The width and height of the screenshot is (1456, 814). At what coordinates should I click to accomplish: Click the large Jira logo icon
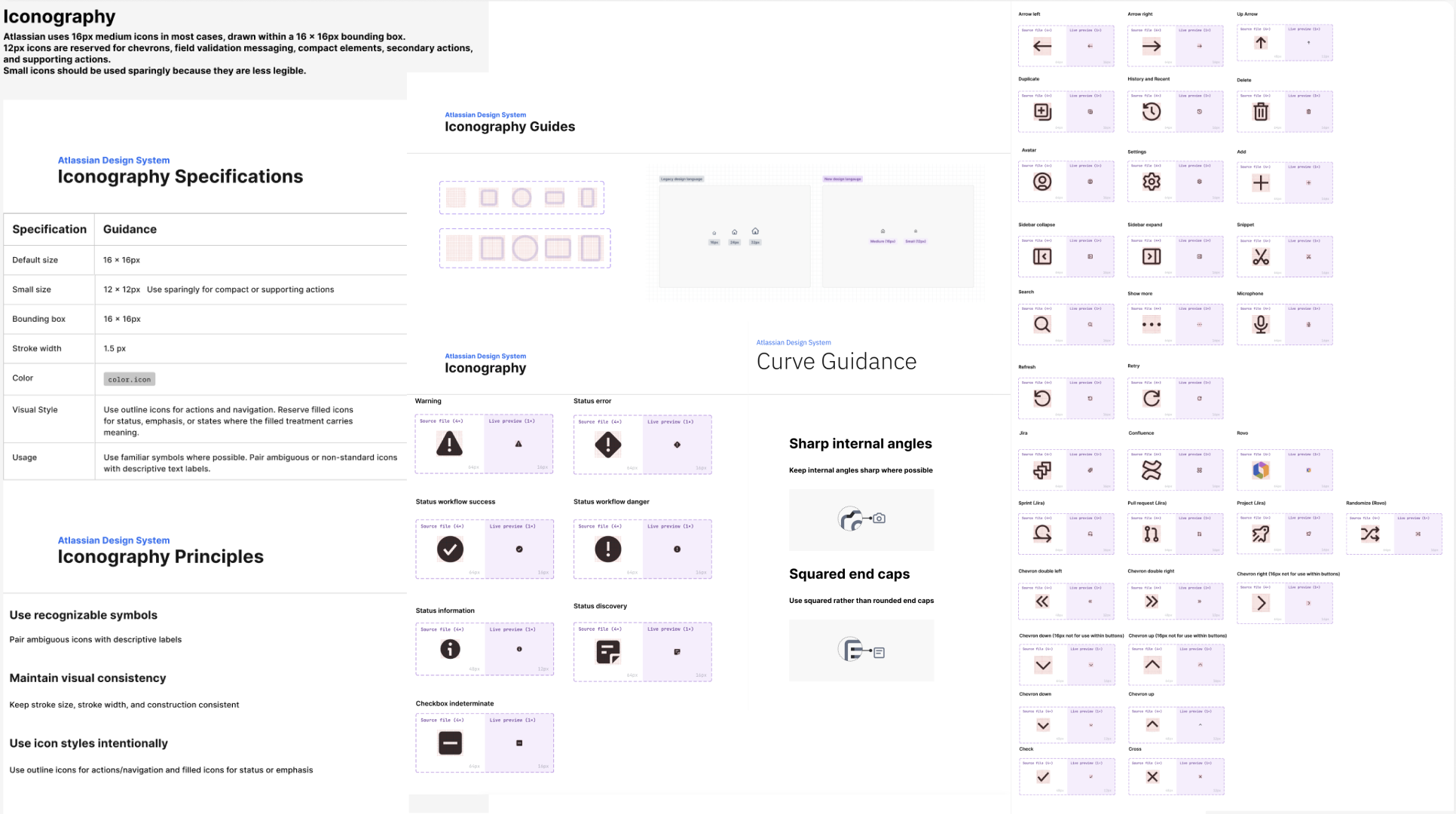pyautogui.click(x=1042, y=470)
